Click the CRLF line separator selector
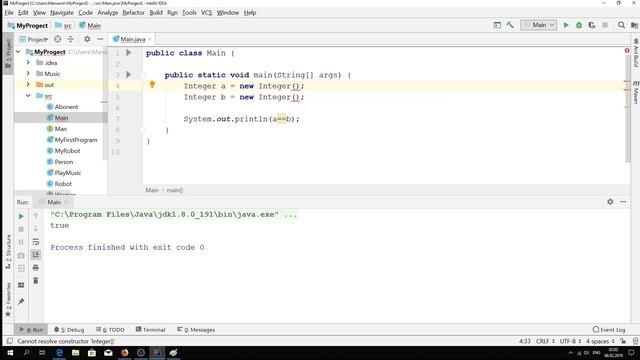Image resolution: width=640 pixels, height=360 pixels. click(x=545, y=341)
